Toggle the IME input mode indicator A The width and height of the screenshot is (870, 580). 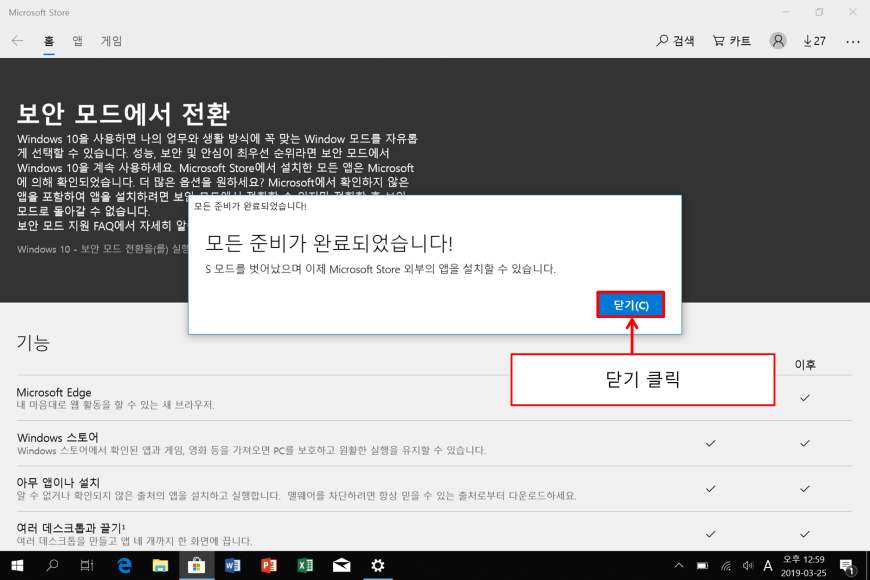point(768,566)
